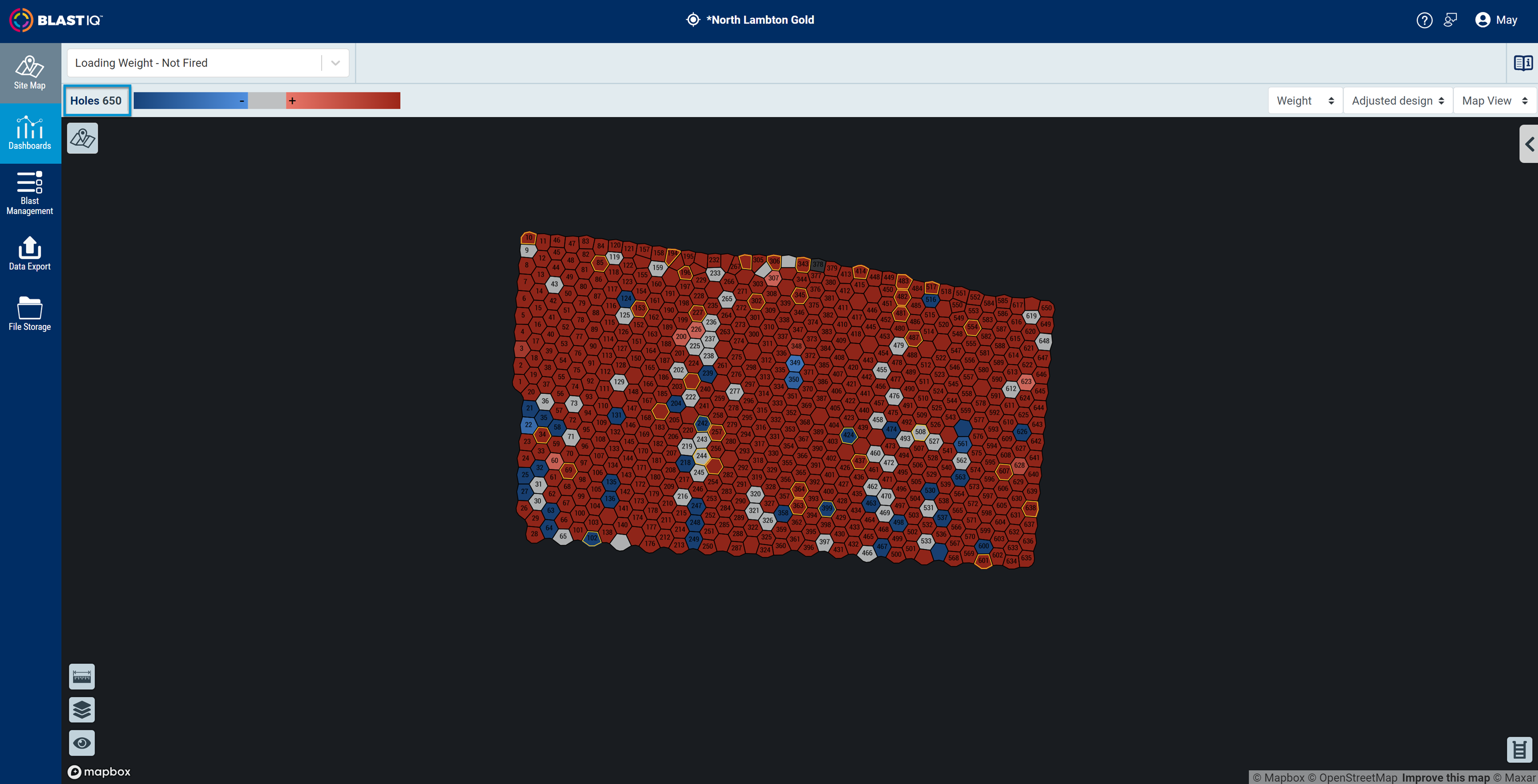The width and height of the screenshot is (1538, 784).
Task: Open the Site Map sidebar item
Action: coord(30,73)
